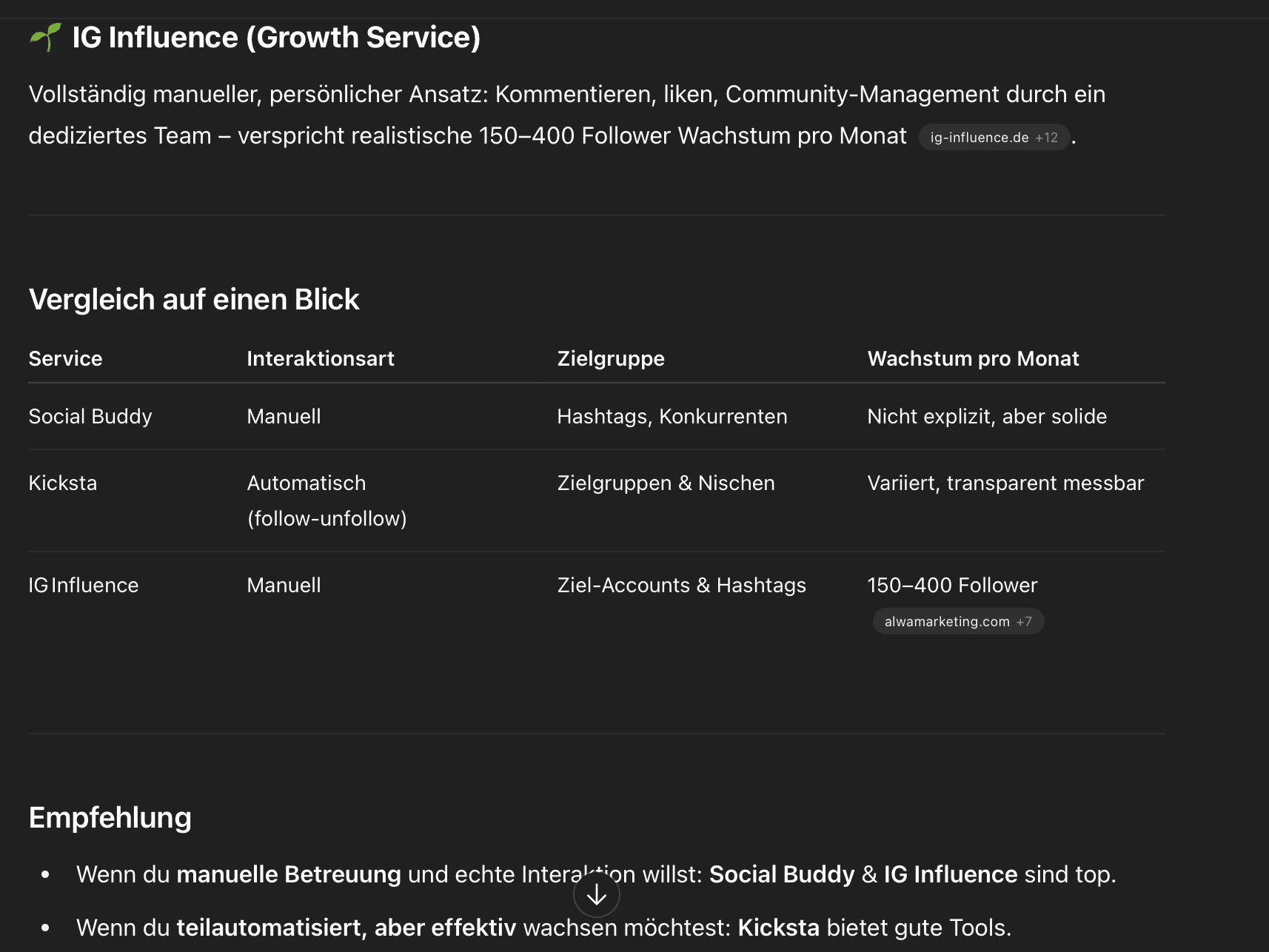1269x952 pixels.
Task: Click the 'Wachstum pro Monat' column header
Action: pyautogui.click(x=973, y=358)
